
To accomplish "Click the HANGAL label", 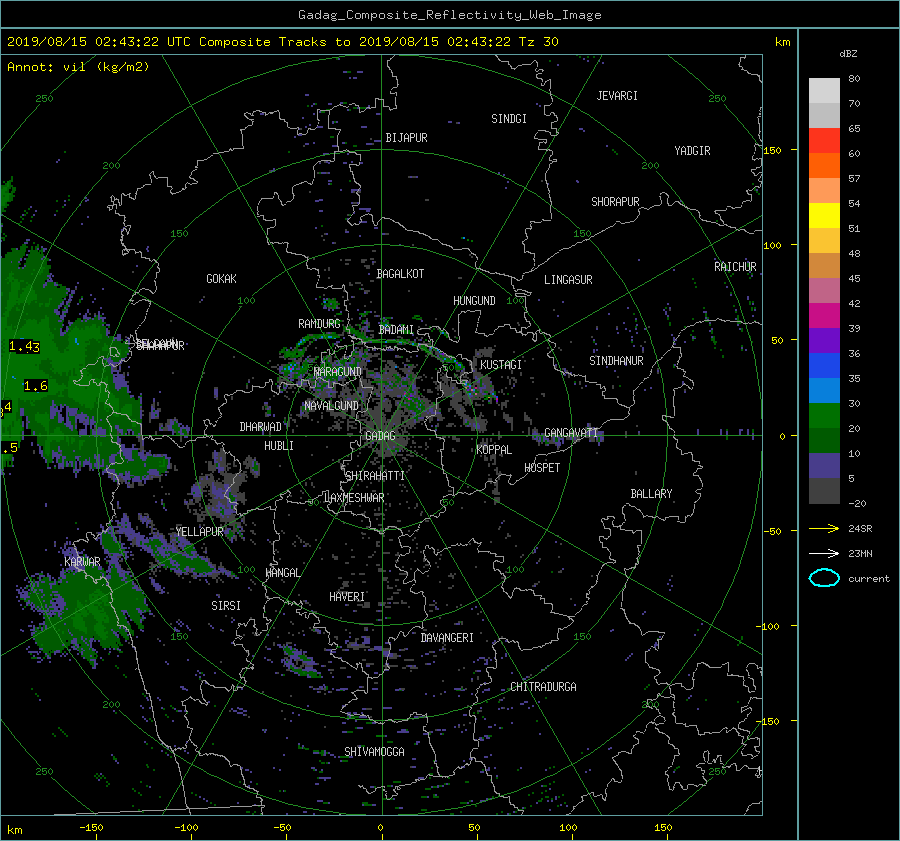I will point(283,573).
